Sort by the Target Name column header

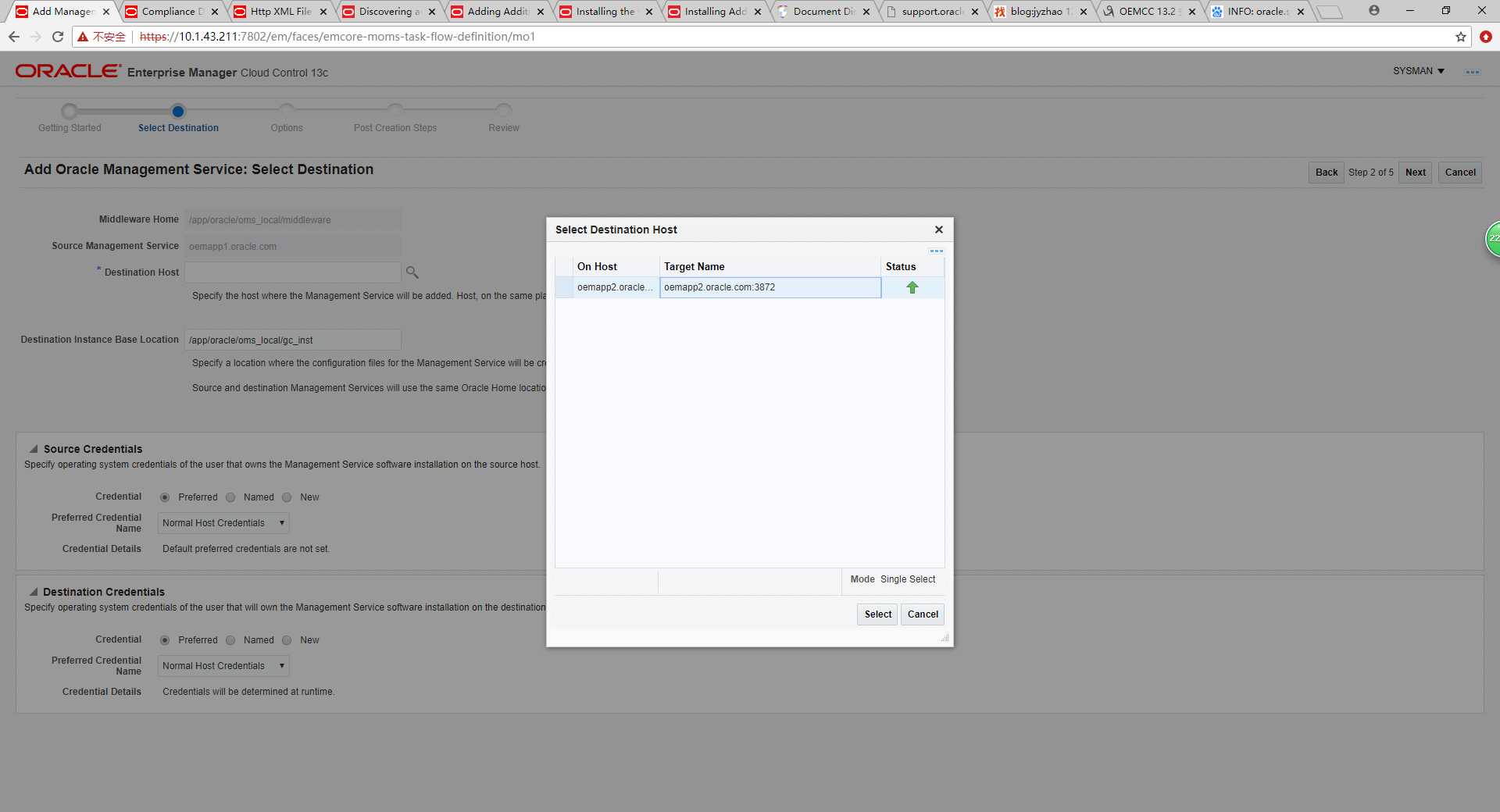pos(770,266)
